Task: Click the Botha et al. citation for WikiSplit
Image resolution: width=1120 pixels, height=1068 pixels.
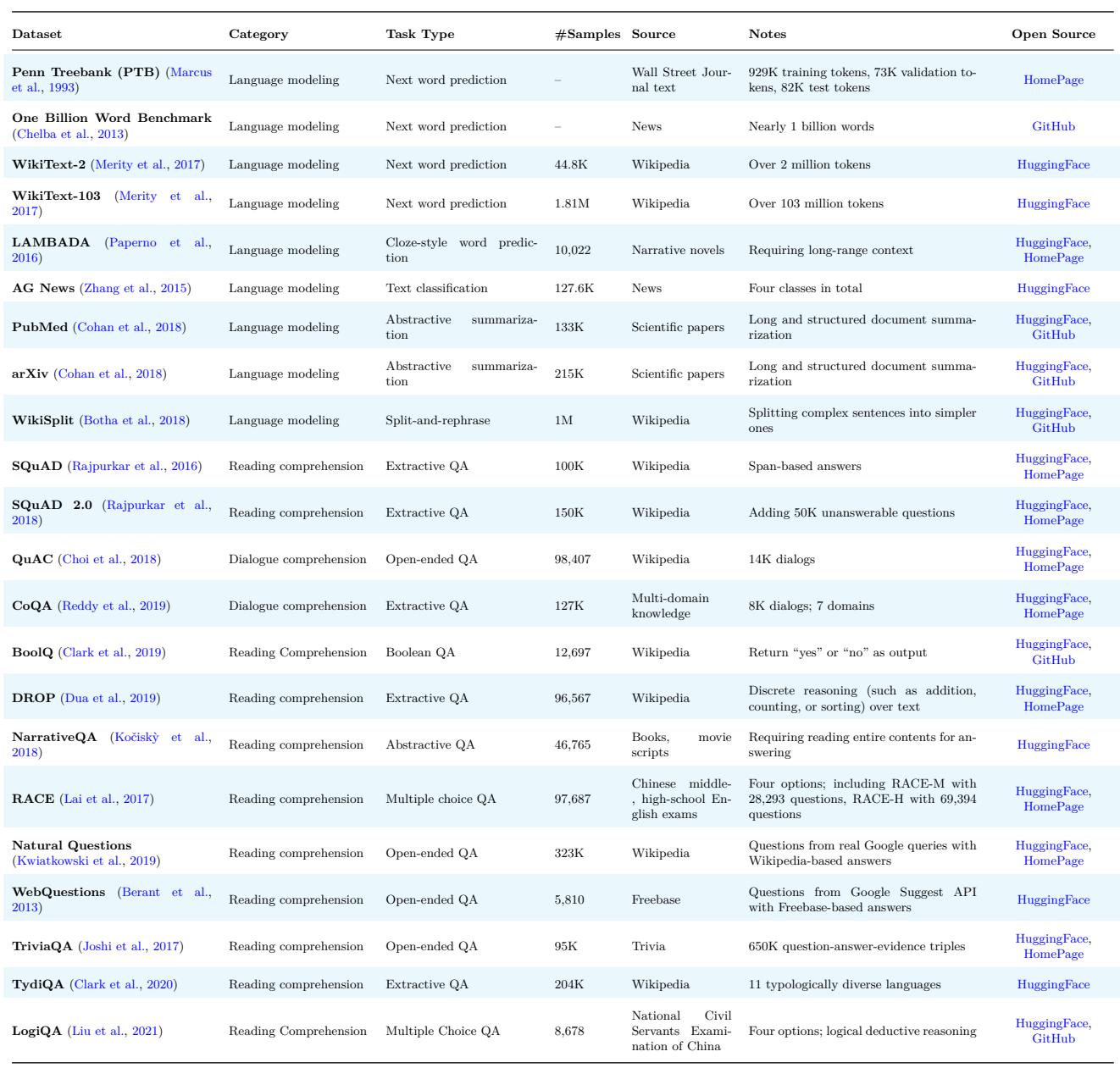Action: coord(134,420)
